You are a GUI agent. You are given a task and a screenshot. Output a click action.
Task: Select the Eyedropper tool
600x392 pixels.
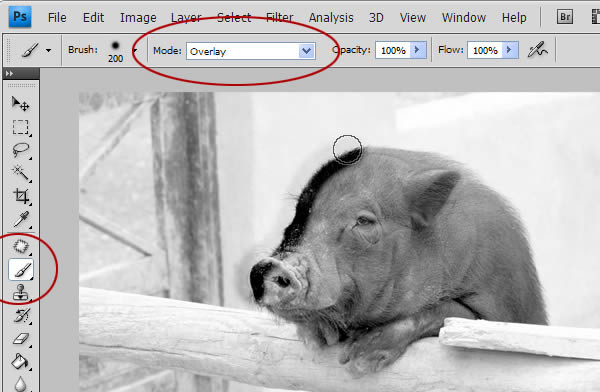(x=21, y=219)
